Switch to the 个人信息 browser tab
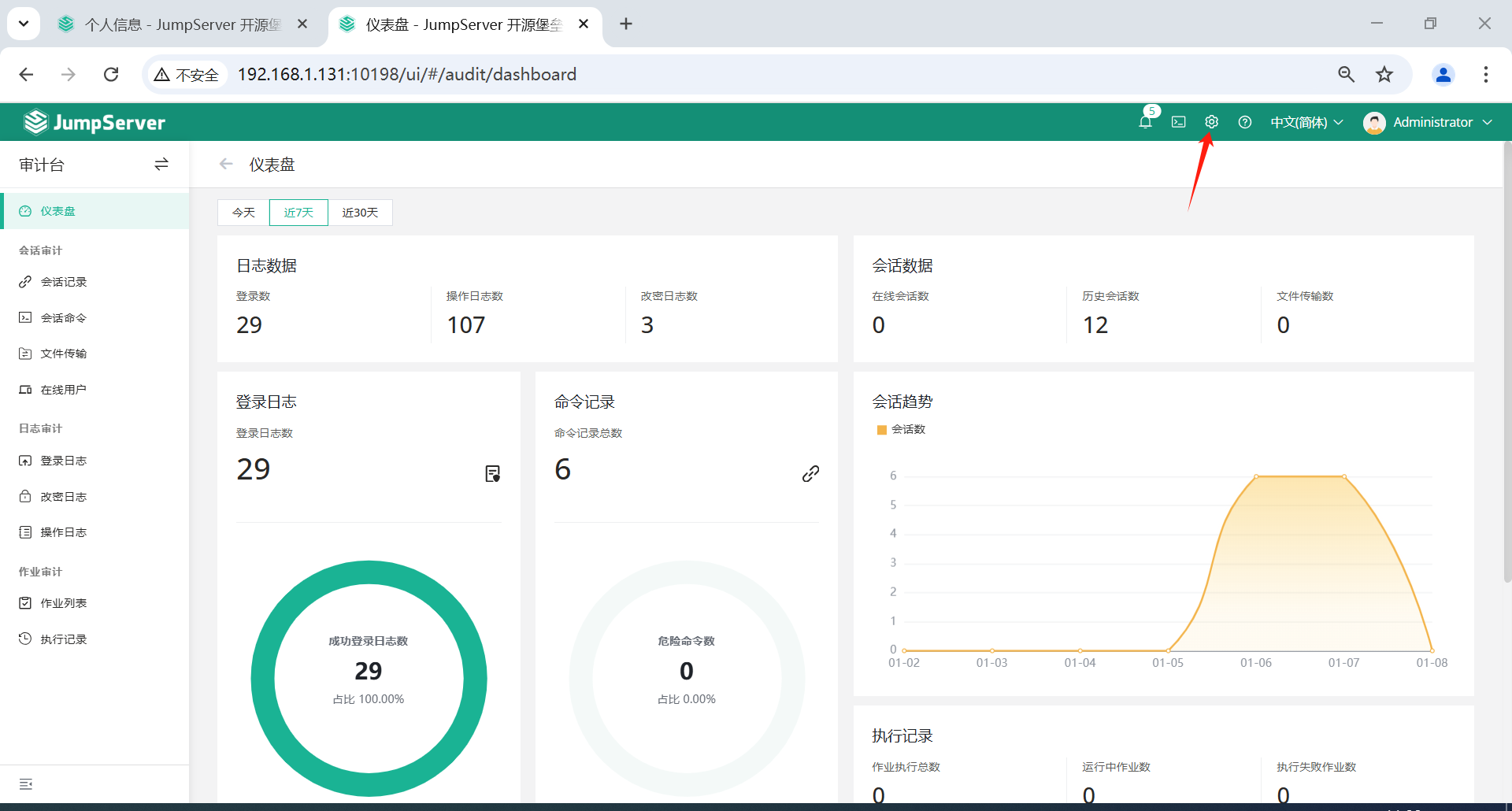1512x811 pixels. pyautogui.click(x=183, y=24)
